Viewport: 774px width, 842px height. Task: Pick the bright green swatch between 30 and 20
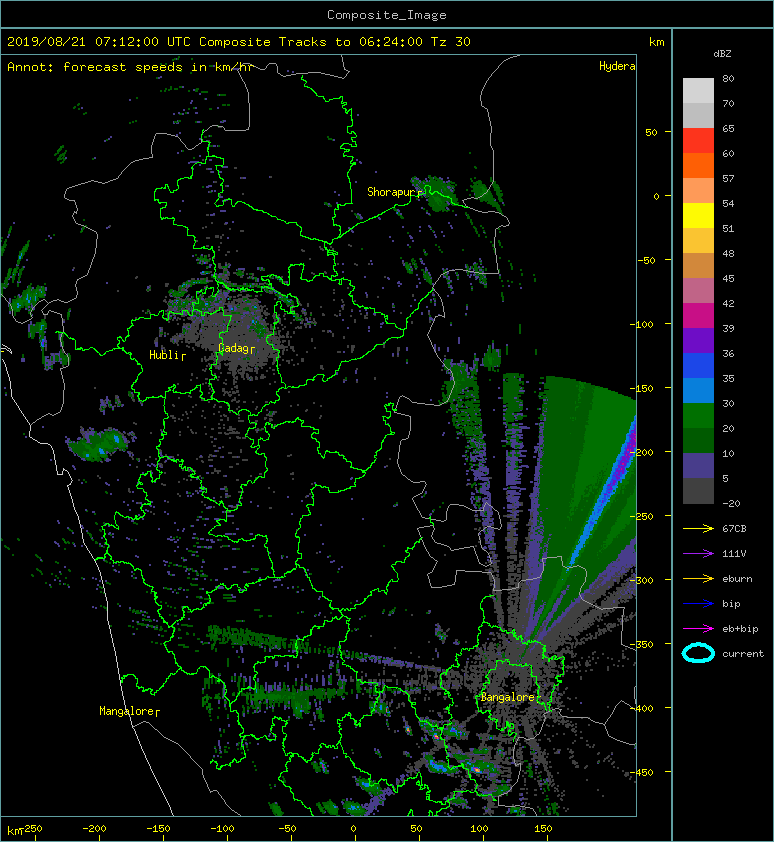(698, 416)
